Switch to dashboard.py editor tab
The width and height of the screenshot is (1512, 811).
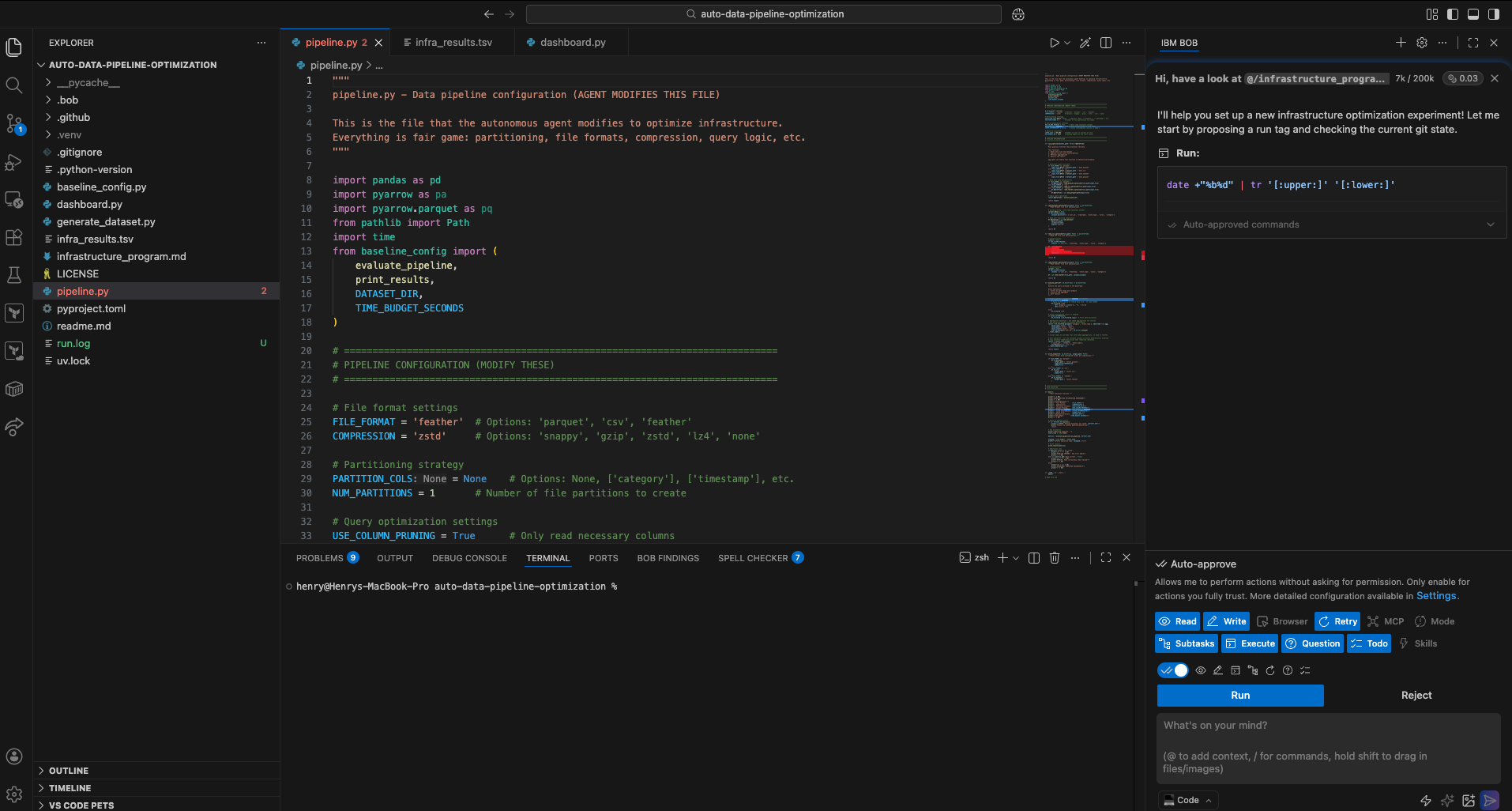pos(573,43)
